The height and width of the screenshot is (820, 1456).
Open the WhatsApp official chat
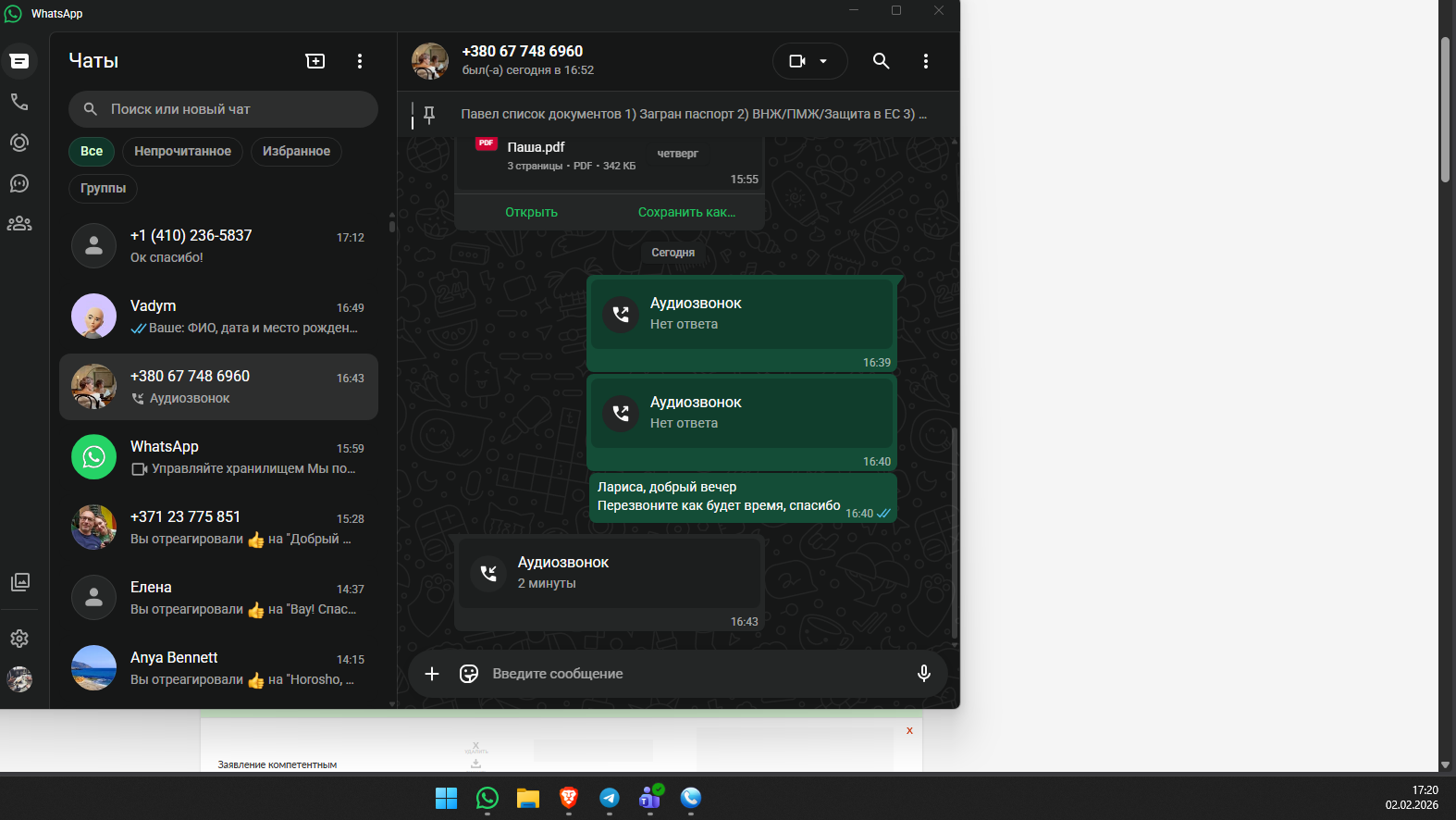click(218, 457)
